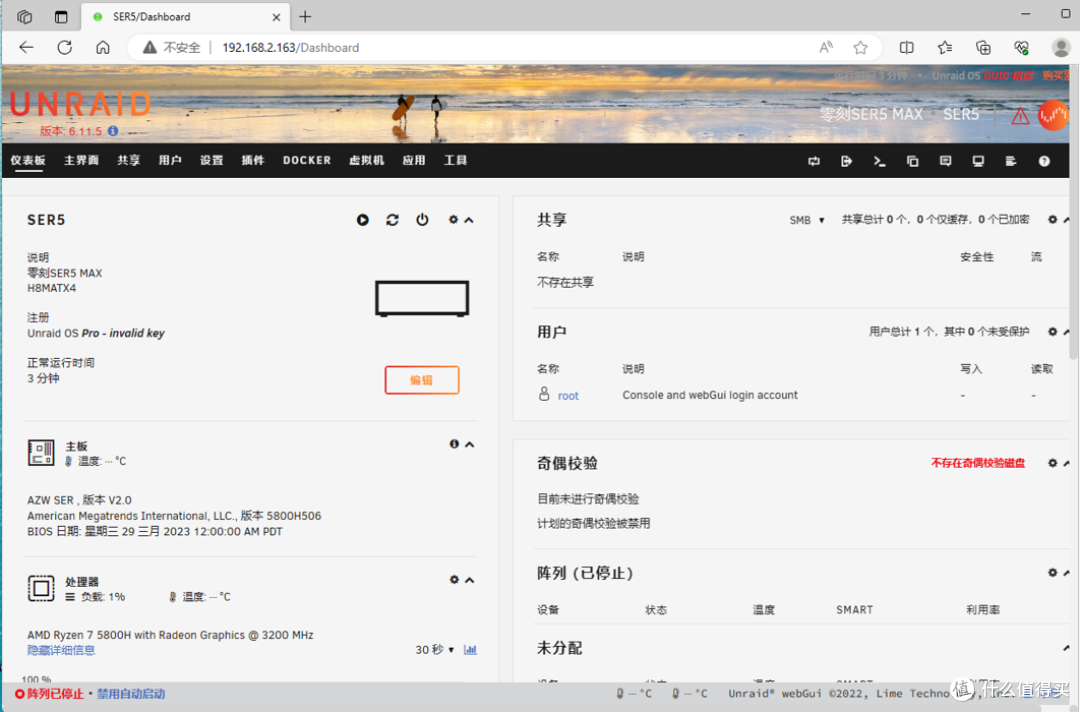
Task: Click the server case thumbnail image
Action: point(422,298)
